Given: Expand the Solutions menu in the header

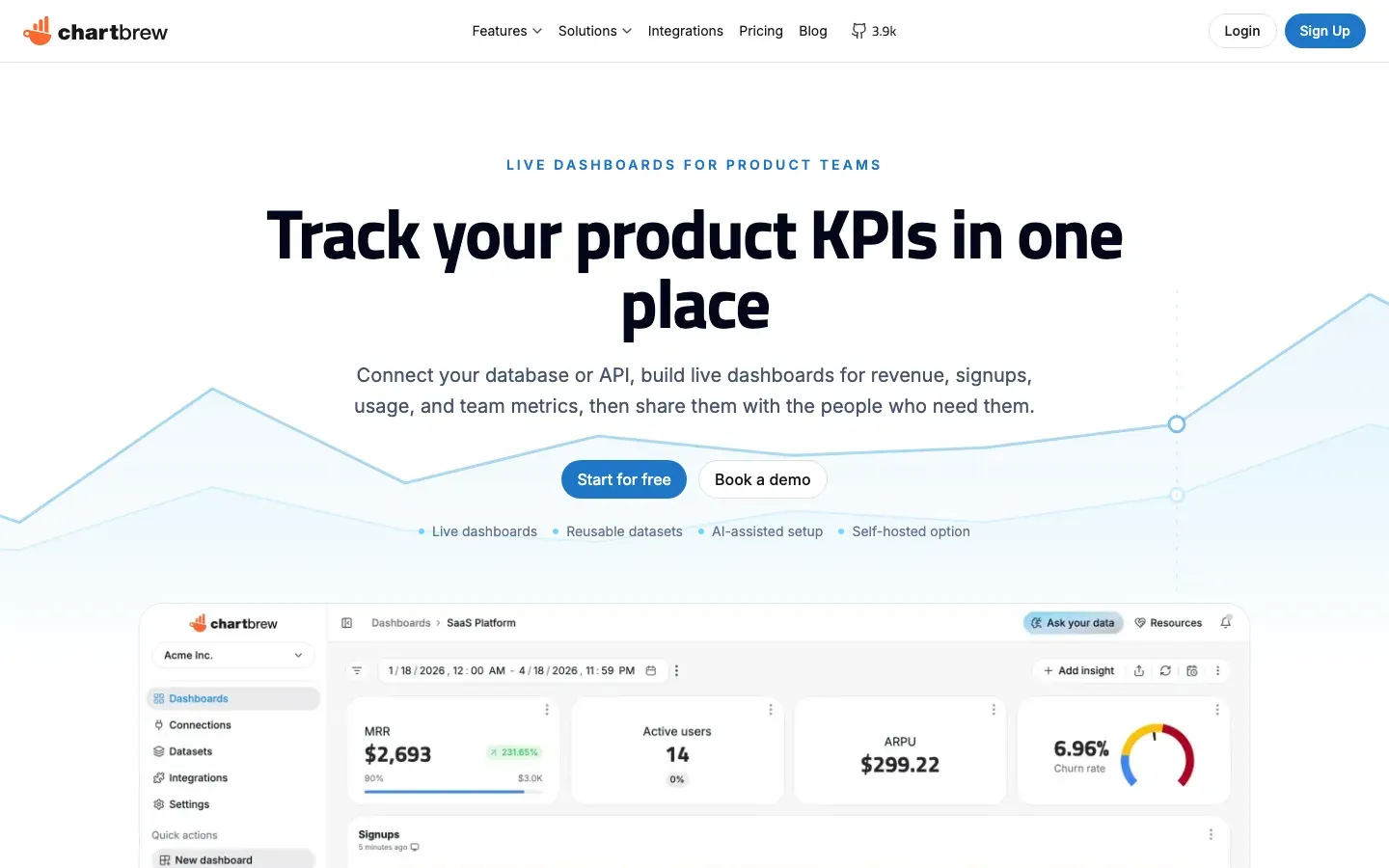Looking at the screenshot, I should pyautogui.click(x=595, y=31).
